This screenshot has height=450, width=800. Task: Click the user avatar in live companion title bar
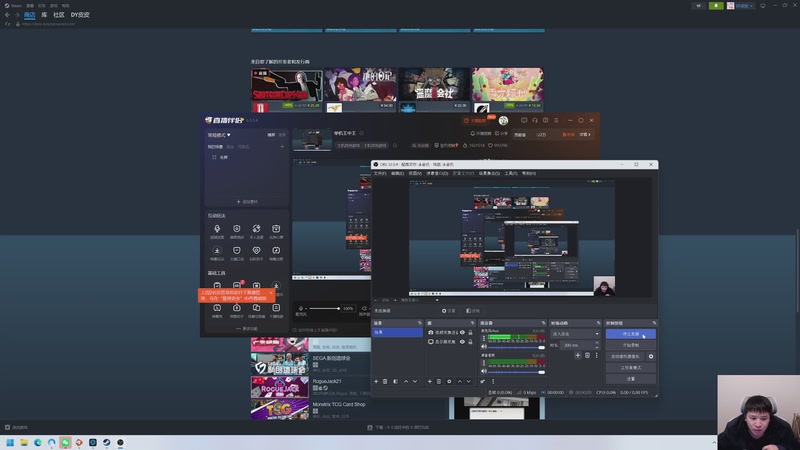point(503,120)
